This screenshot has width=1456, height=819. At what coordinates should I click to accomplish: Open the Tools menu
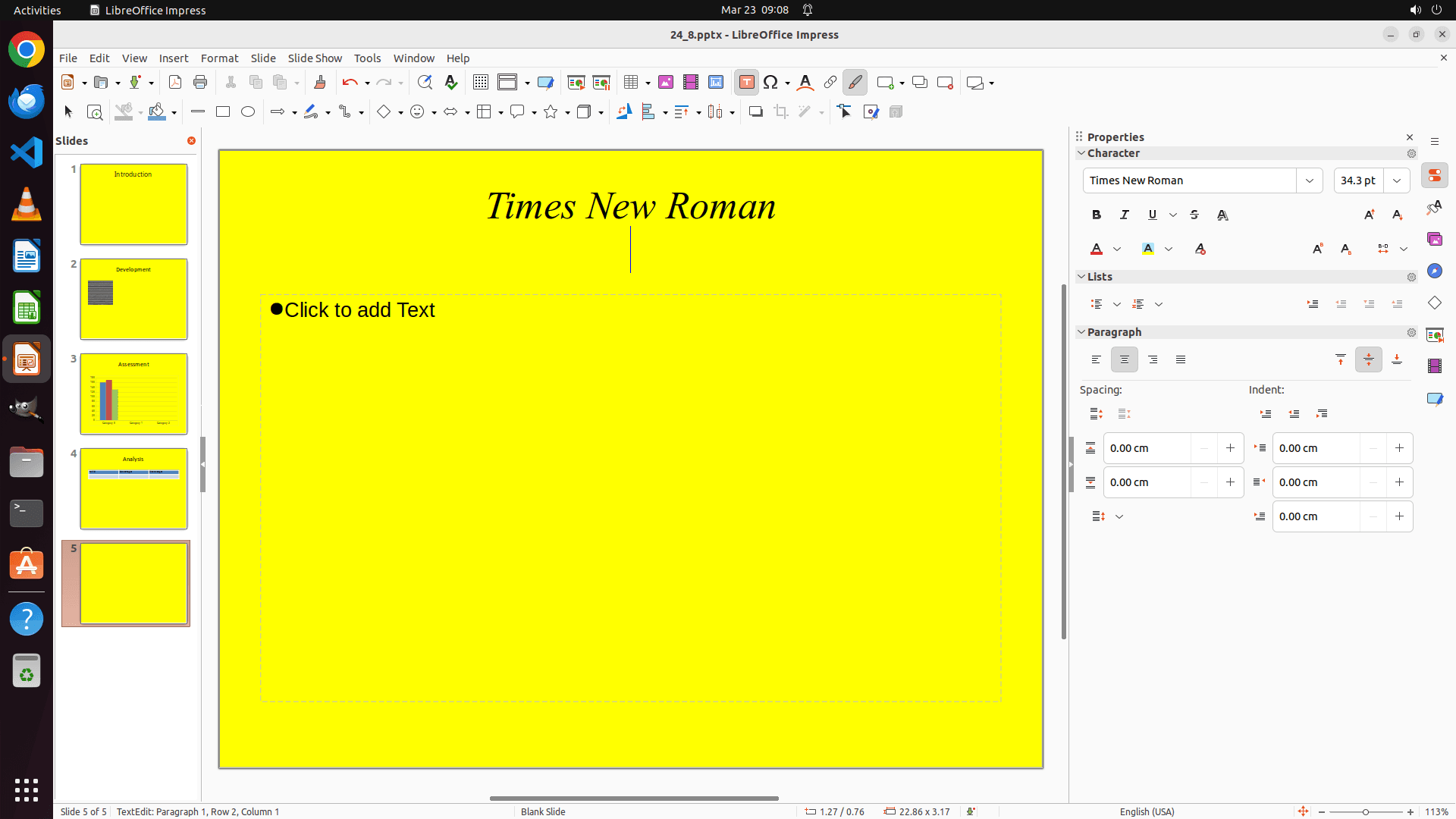tap(367, 58)
